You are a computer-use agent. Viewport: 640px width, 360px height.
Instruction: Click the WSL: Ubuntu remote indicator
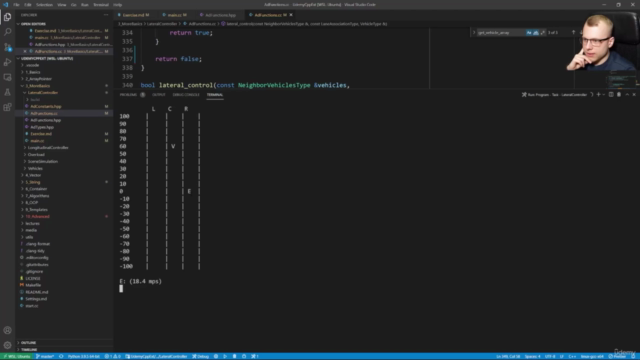point(16,356)
